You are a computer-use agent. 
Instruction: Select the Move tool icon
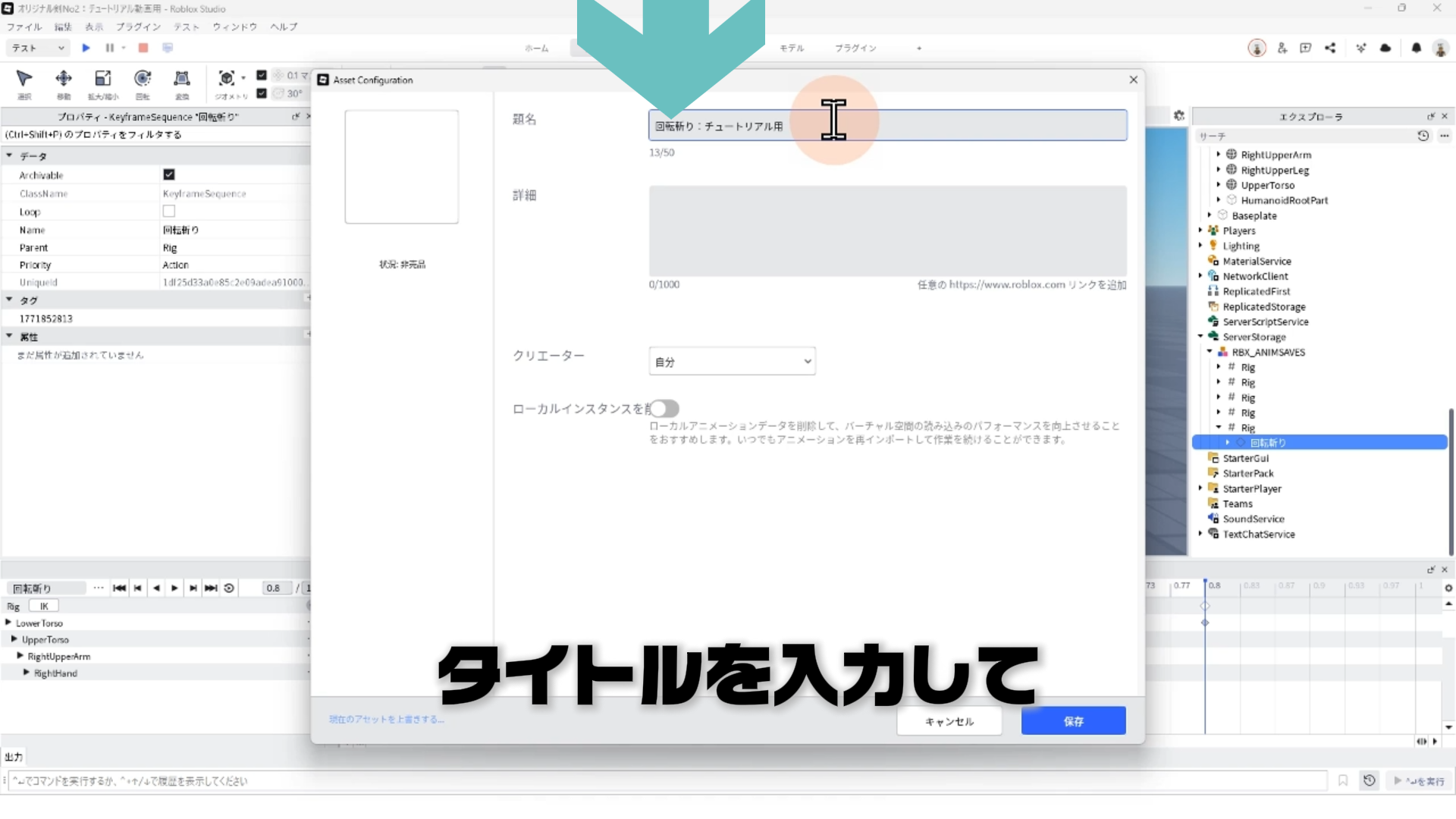coord(64,78)
